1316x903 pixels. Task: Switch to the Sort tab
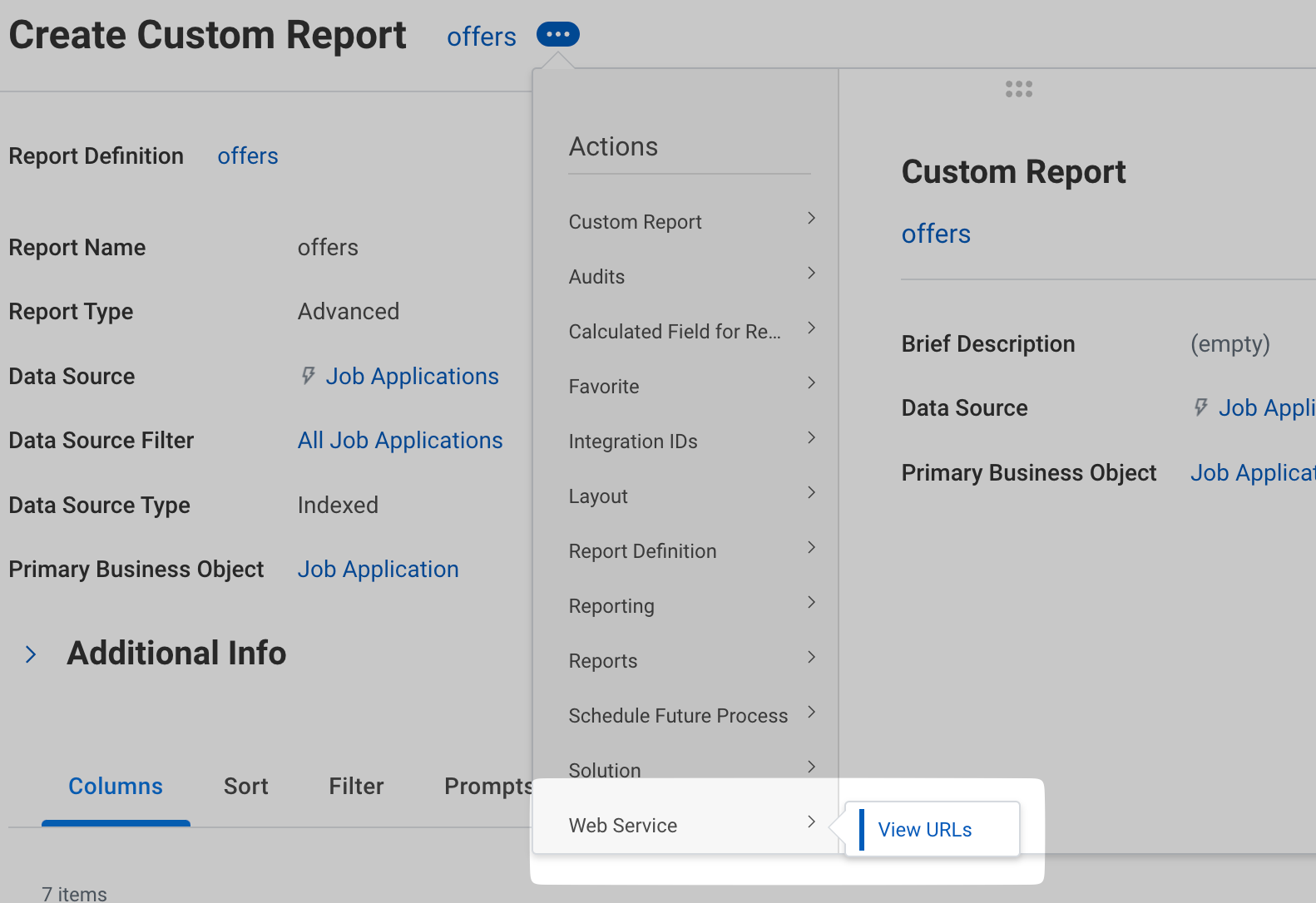[x=245, y=787]
